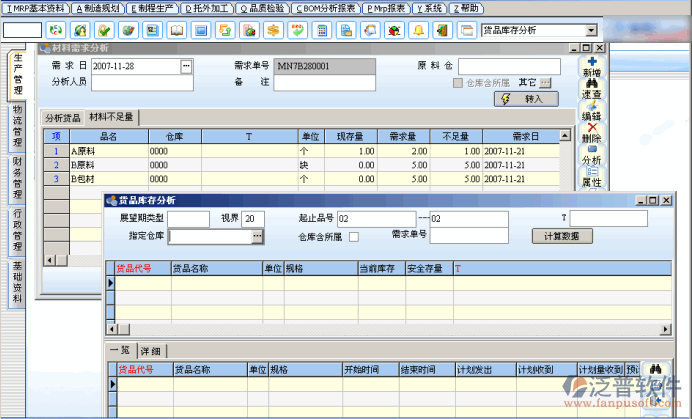Image resolution: width=692 pixels, height=419 pixels.
Task: Switch to the 材料不足量 tab
Action: point(112,117)
